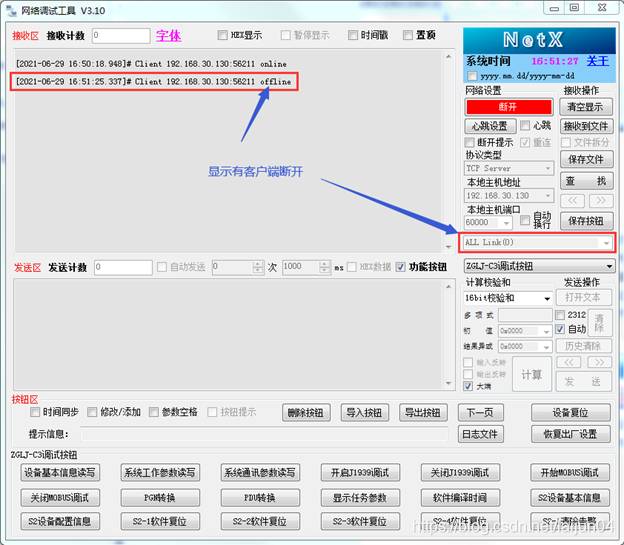Toggle the 时间戳 checkbox
Viewport: 624px width, 545px height.
353,35
